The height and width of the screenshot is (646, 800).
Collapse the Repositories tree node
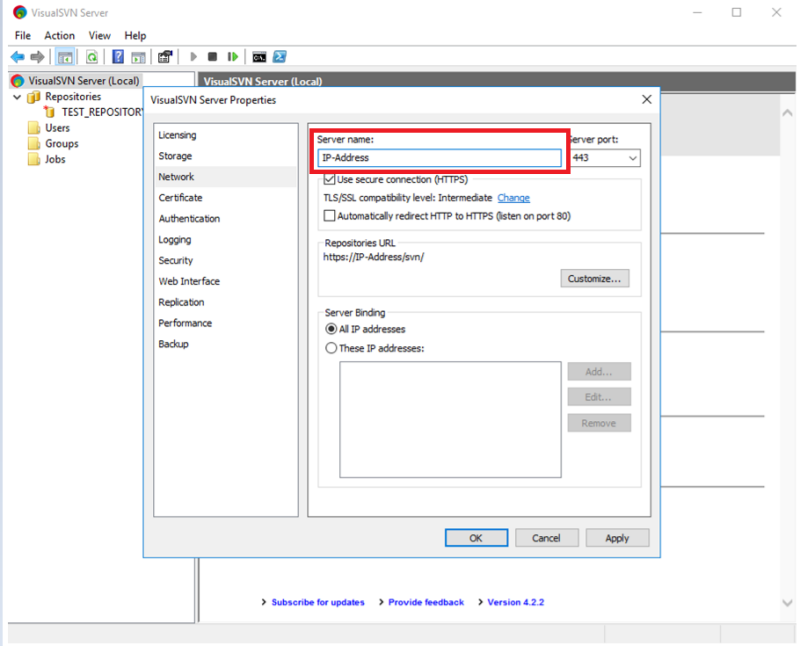pyautogui.click(x=16, y=96)
